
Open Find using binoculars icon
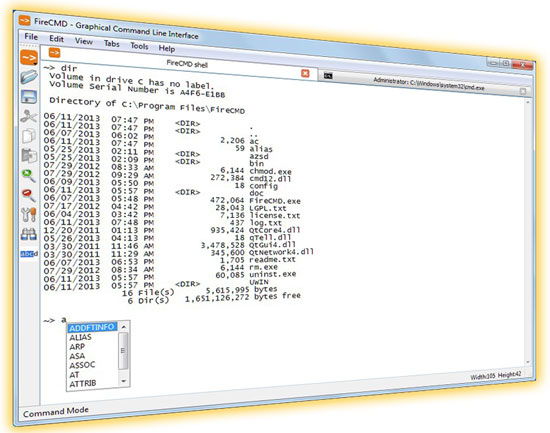click(29, 234)
